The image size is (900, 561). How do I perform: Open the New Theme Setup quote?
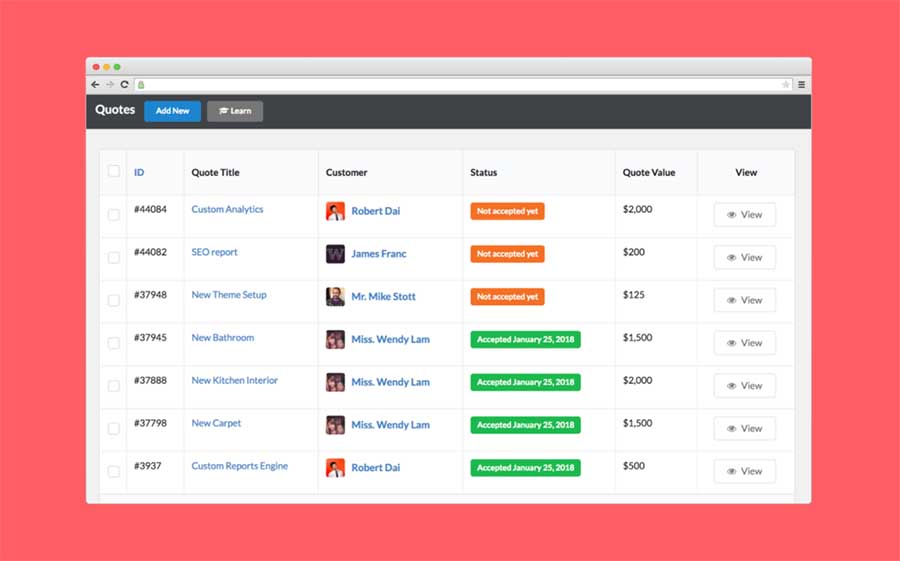229,295
